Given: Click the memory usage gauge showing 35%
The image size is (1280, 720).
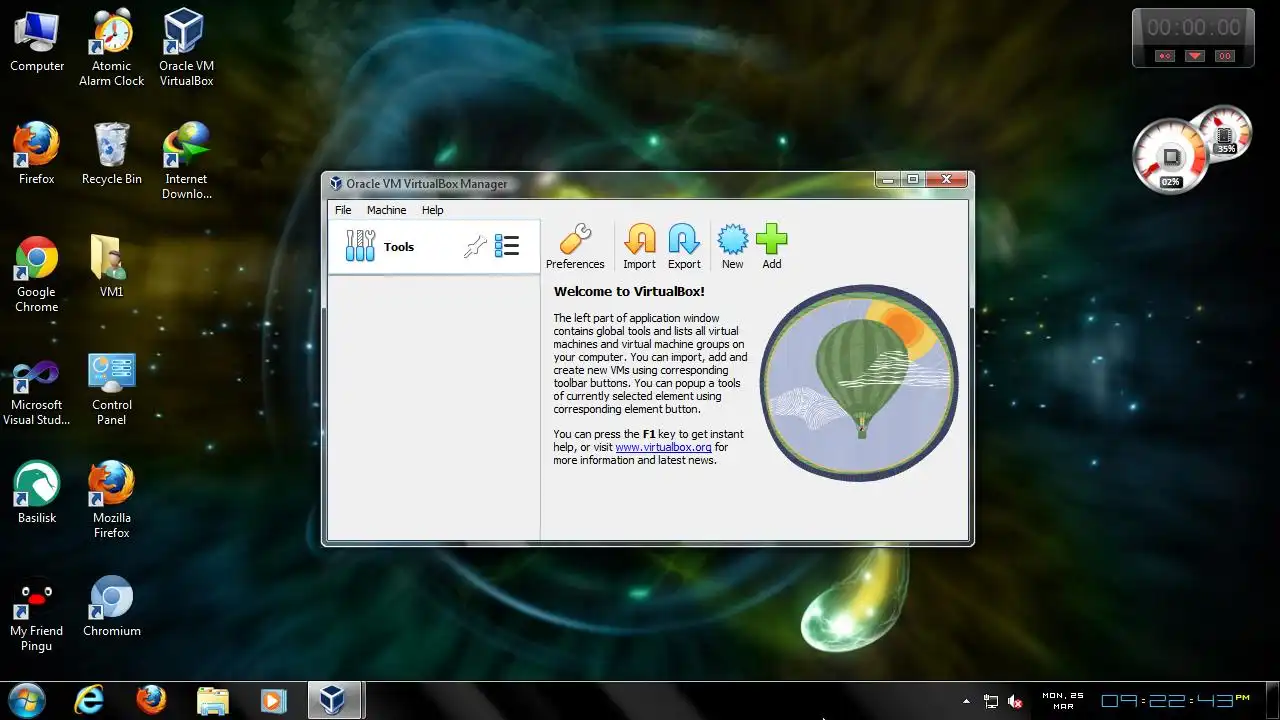Looking at the screenshot, I should click(1224, 134).
